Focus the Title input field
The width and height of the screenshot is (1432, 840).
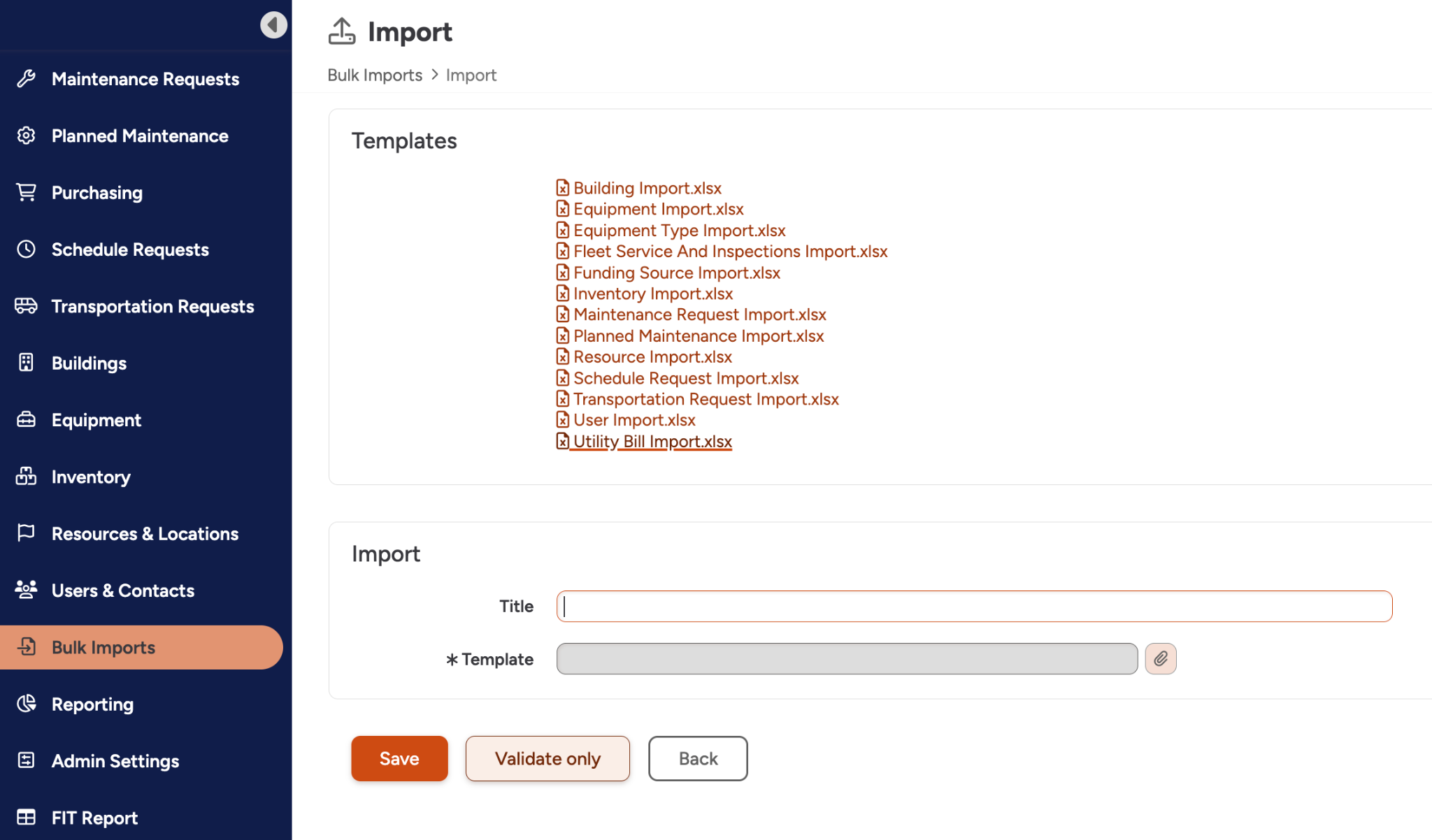[x=973, y=606]
